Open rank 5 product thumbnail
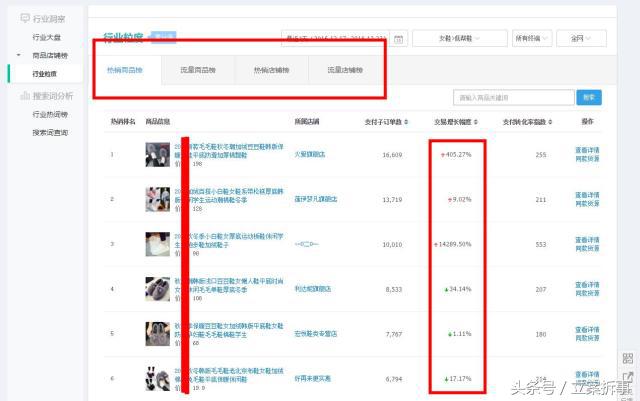The image size is (640, 401). 158,334
